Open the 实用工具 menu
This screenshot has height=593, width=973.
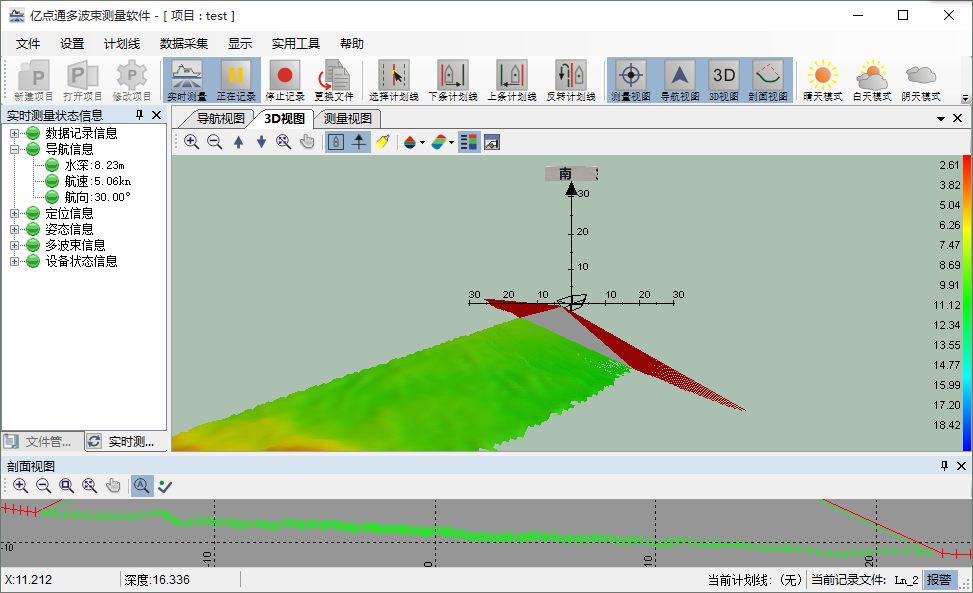[x=296, y=43]
